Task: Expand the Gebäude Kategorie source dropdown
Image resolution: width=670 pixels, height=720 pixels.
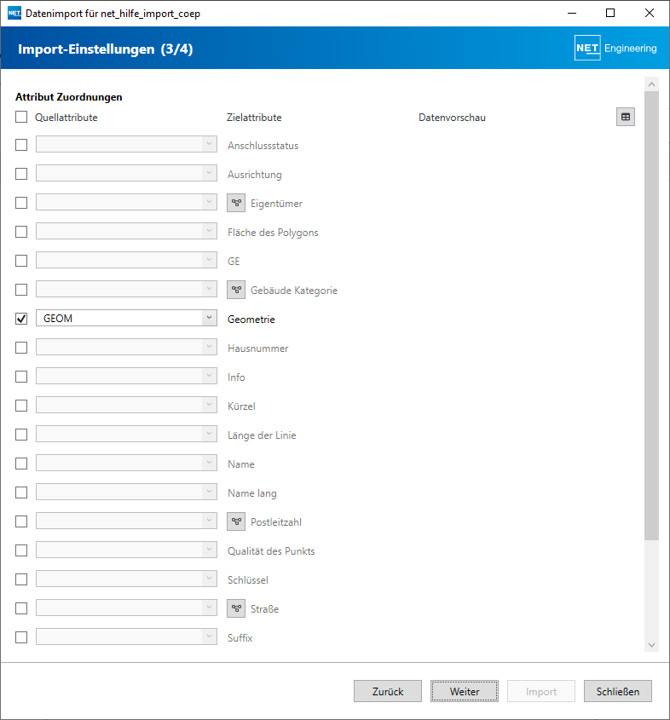Action: pyautogui.click(x=126, y=289)
